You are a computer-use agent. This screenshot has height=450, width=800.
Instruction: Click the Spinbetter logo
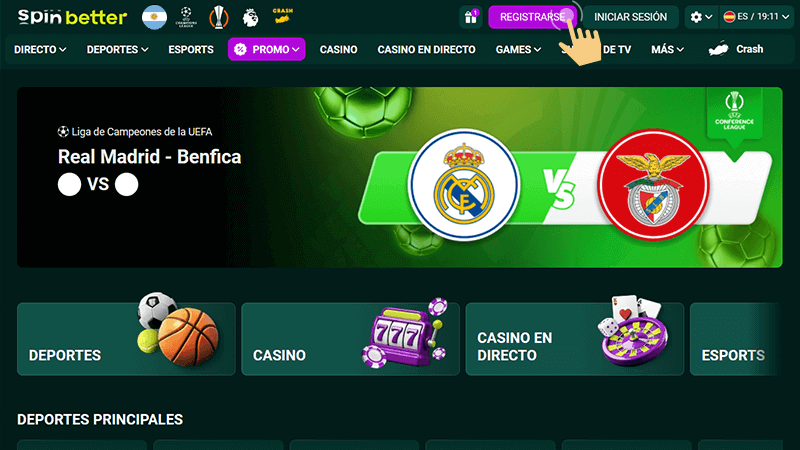pos(72,17)
